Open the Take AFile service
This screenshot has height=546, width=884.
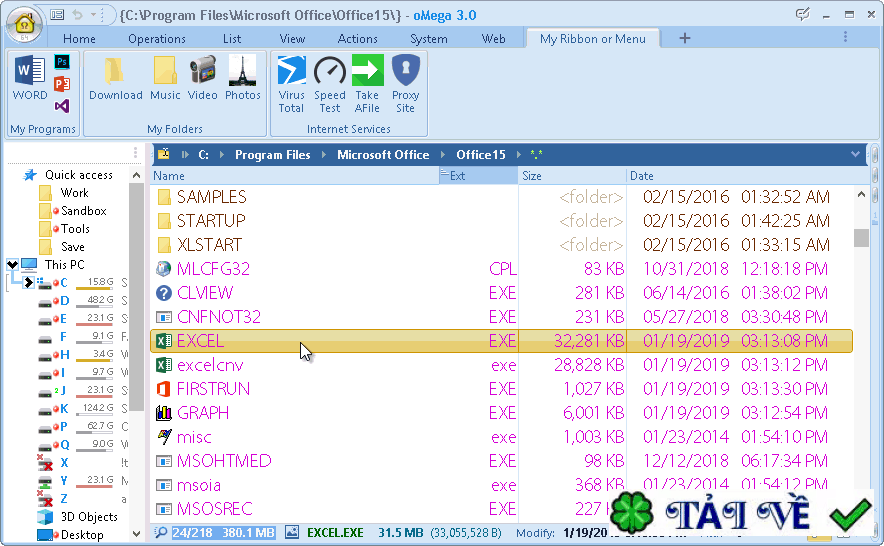coord(367,85)
